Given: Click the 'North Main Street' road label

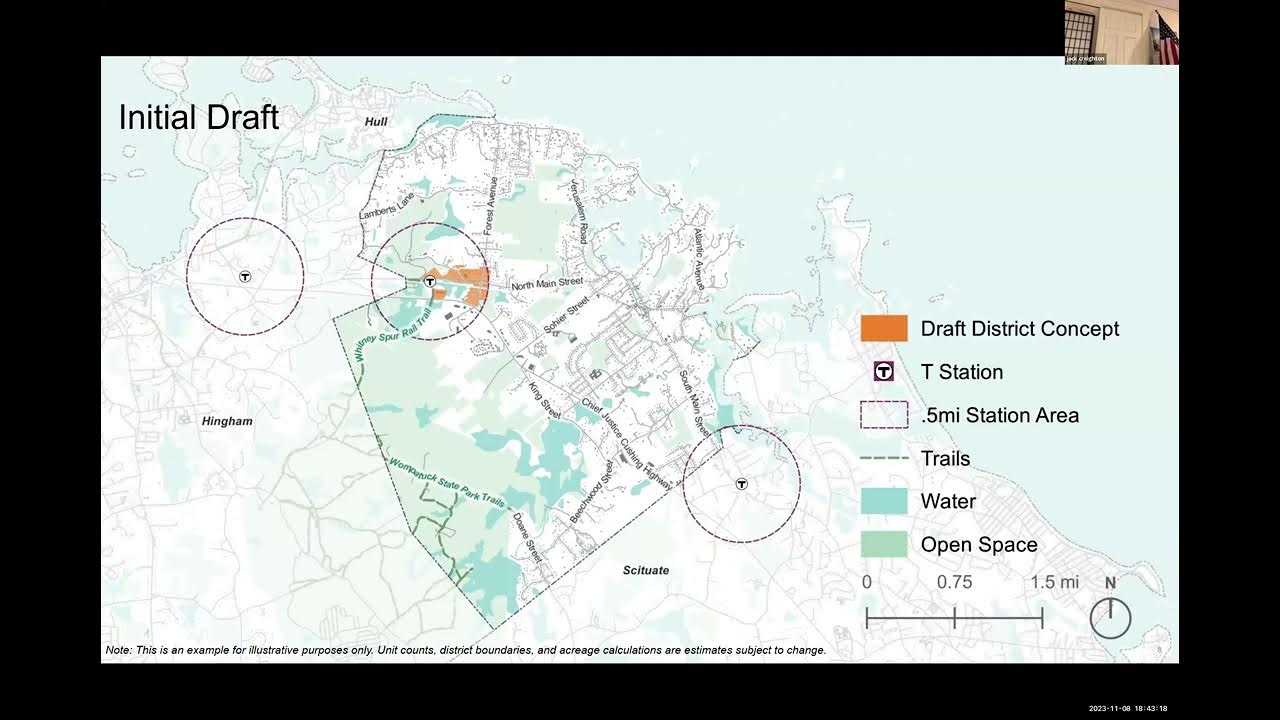Looking at the screenshot, I should (547, 285).
